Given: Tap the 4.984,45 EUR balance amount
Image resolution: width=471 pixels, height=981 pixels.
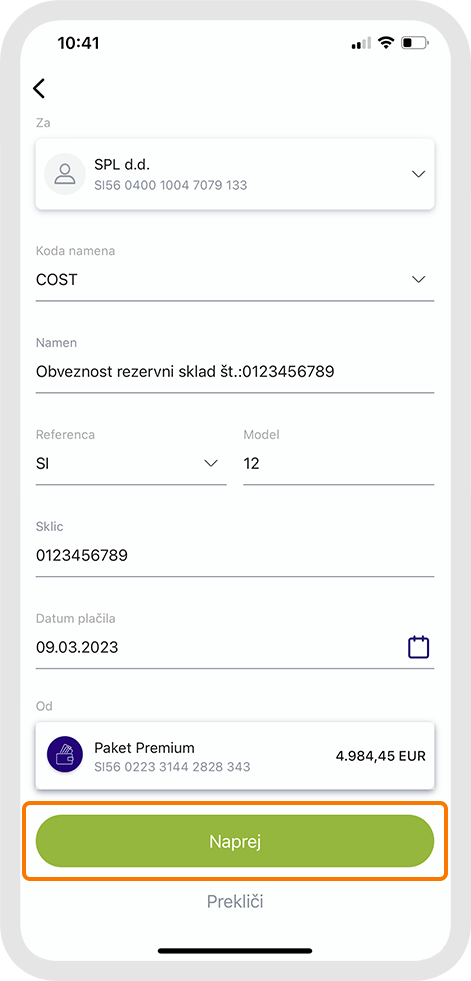Looking at the screenshot, I should [x=381, y=756].
